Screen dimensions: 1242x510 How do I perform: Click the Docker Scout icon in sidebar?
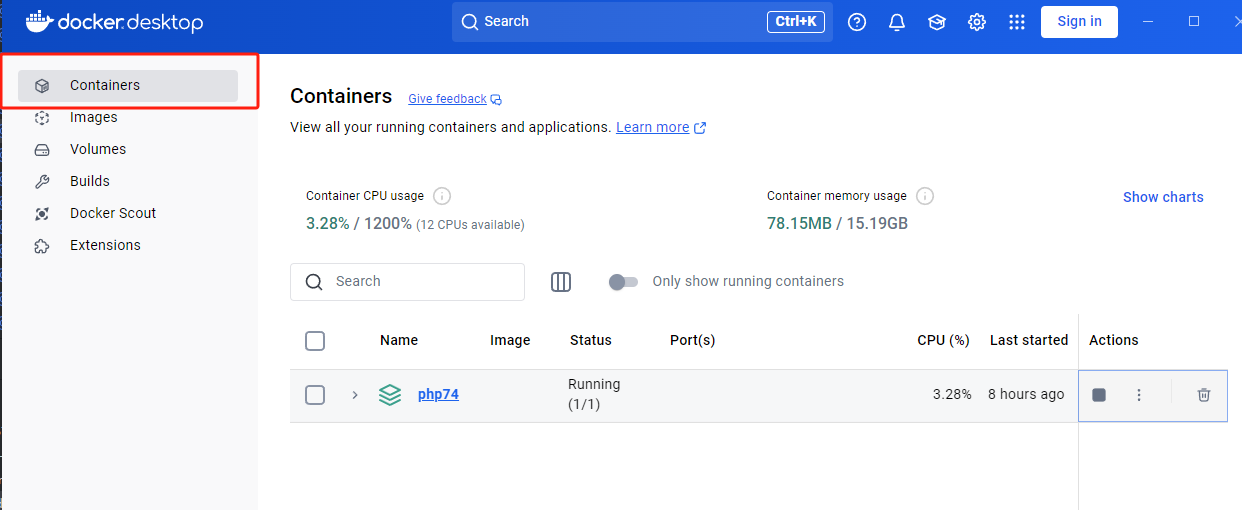tap(42, 214)
